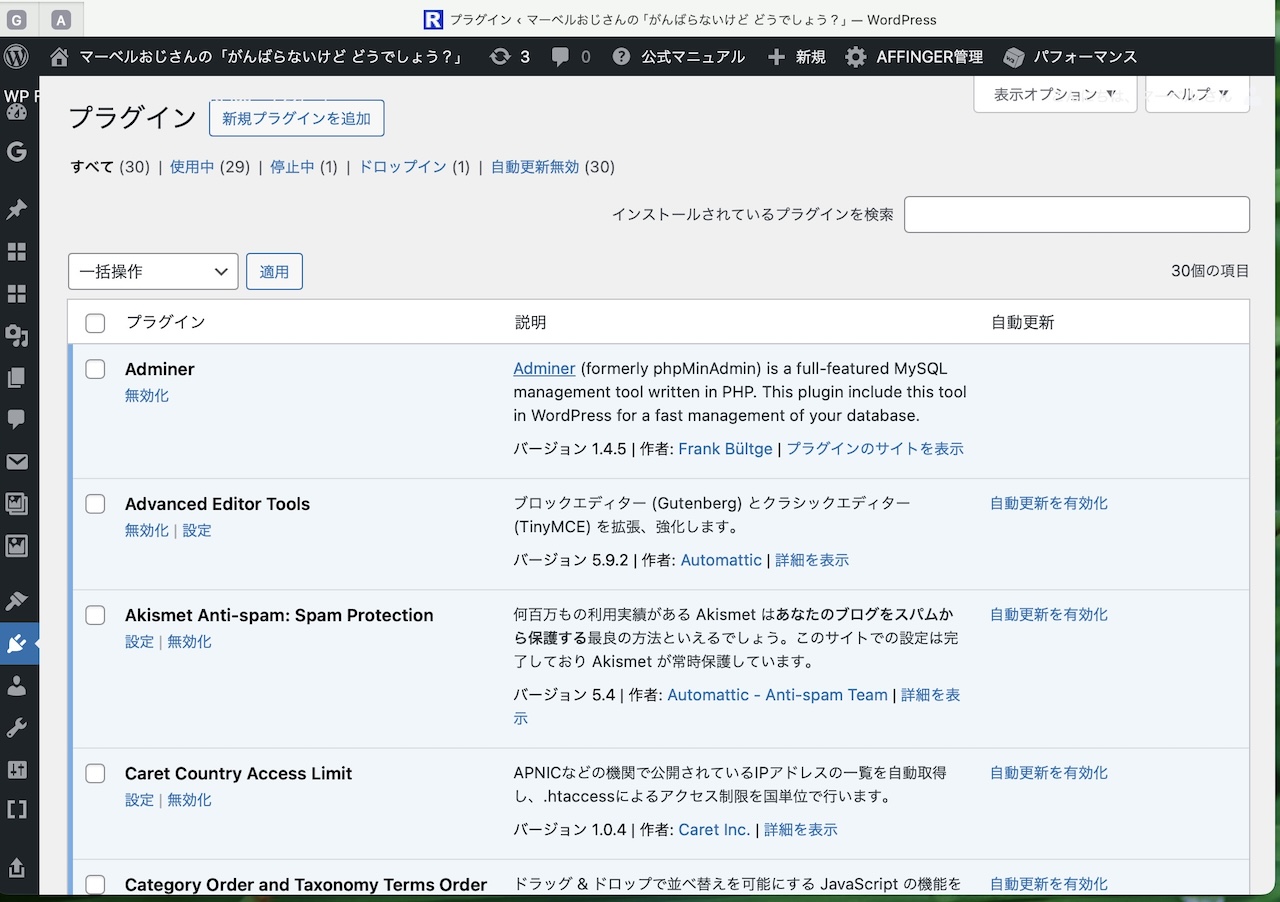
Task: Click the 新規プラグインを追加 button
Action: tap(296, 118)
